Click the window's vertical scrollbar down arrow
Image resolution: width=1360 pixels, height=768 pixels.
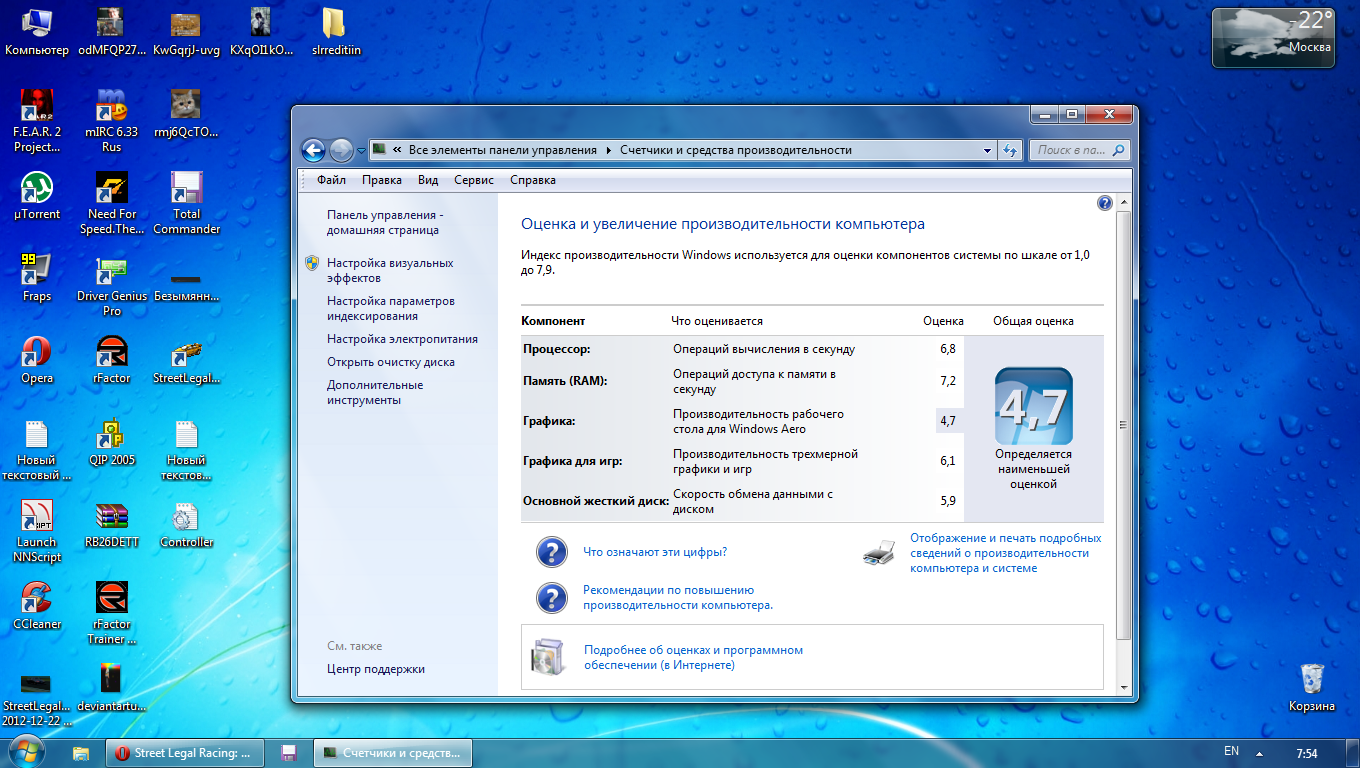point(1123,687)
